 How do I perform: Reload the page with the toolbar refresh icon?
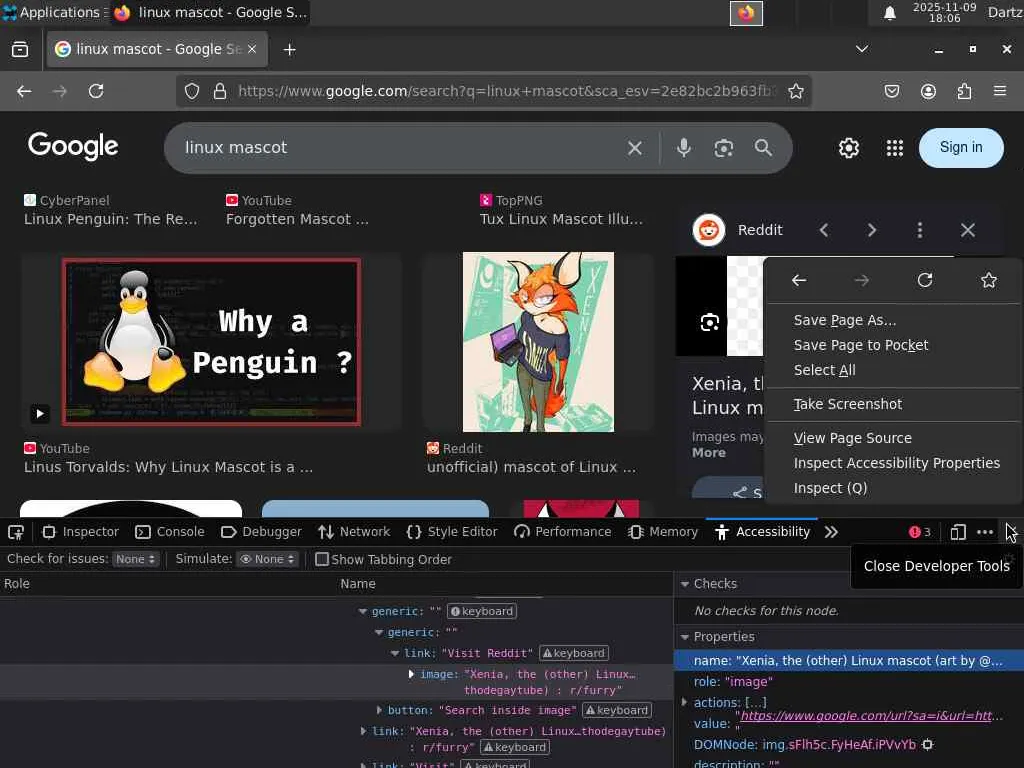(x=96, y=91)
